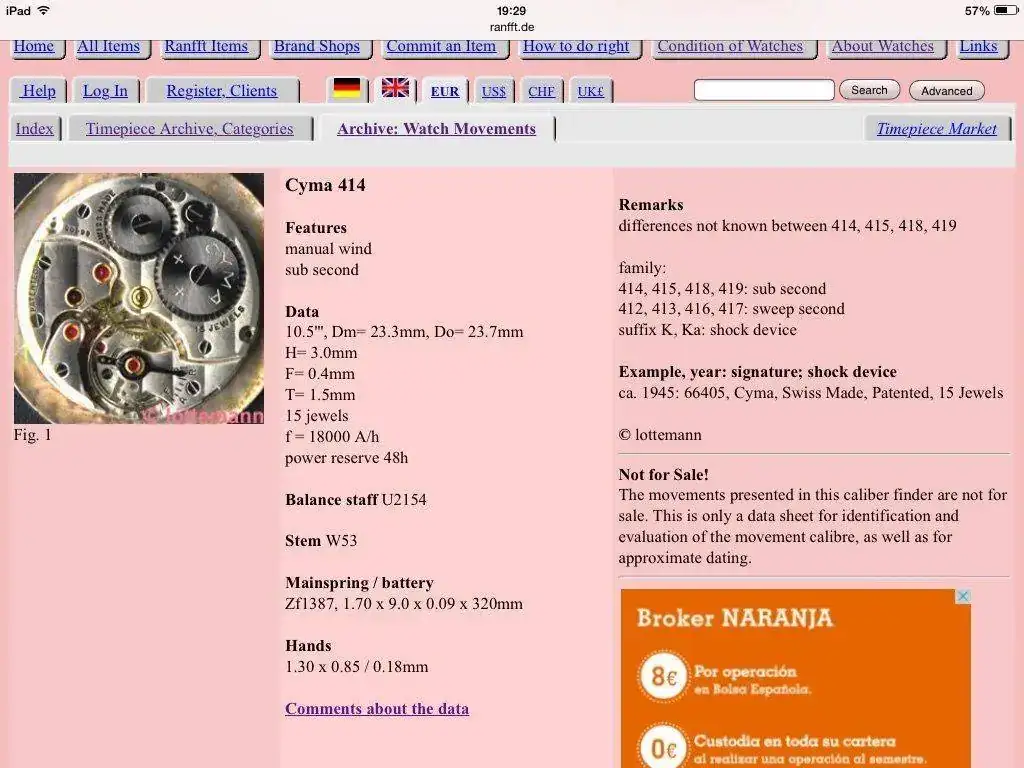Open Commit an Item page
The width and height of the screenshot is (1024, 768).
pyautogui.click(x=441, y=46)
